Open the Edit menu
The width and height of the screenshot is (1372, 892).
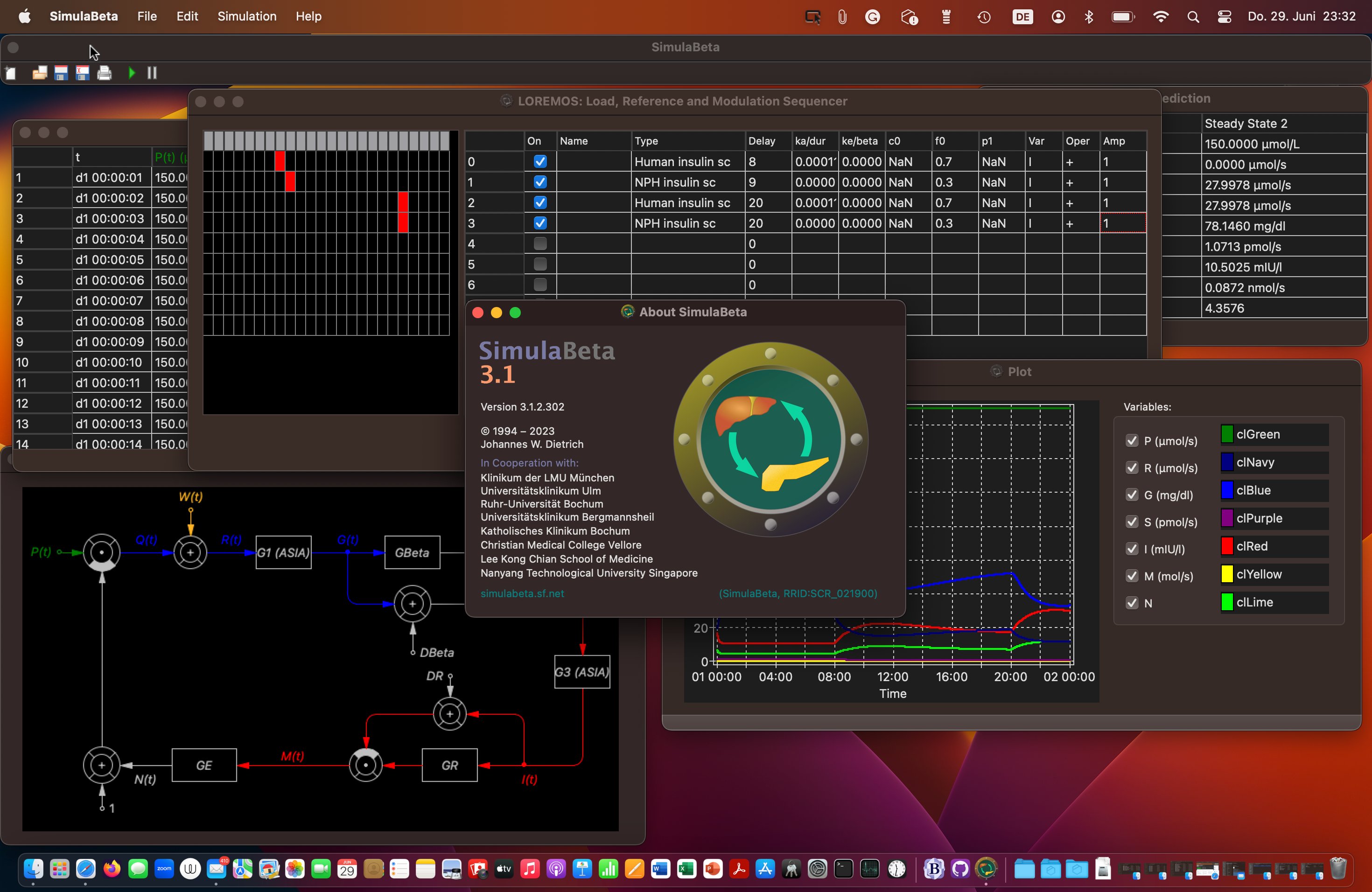(x=187, y=16)
